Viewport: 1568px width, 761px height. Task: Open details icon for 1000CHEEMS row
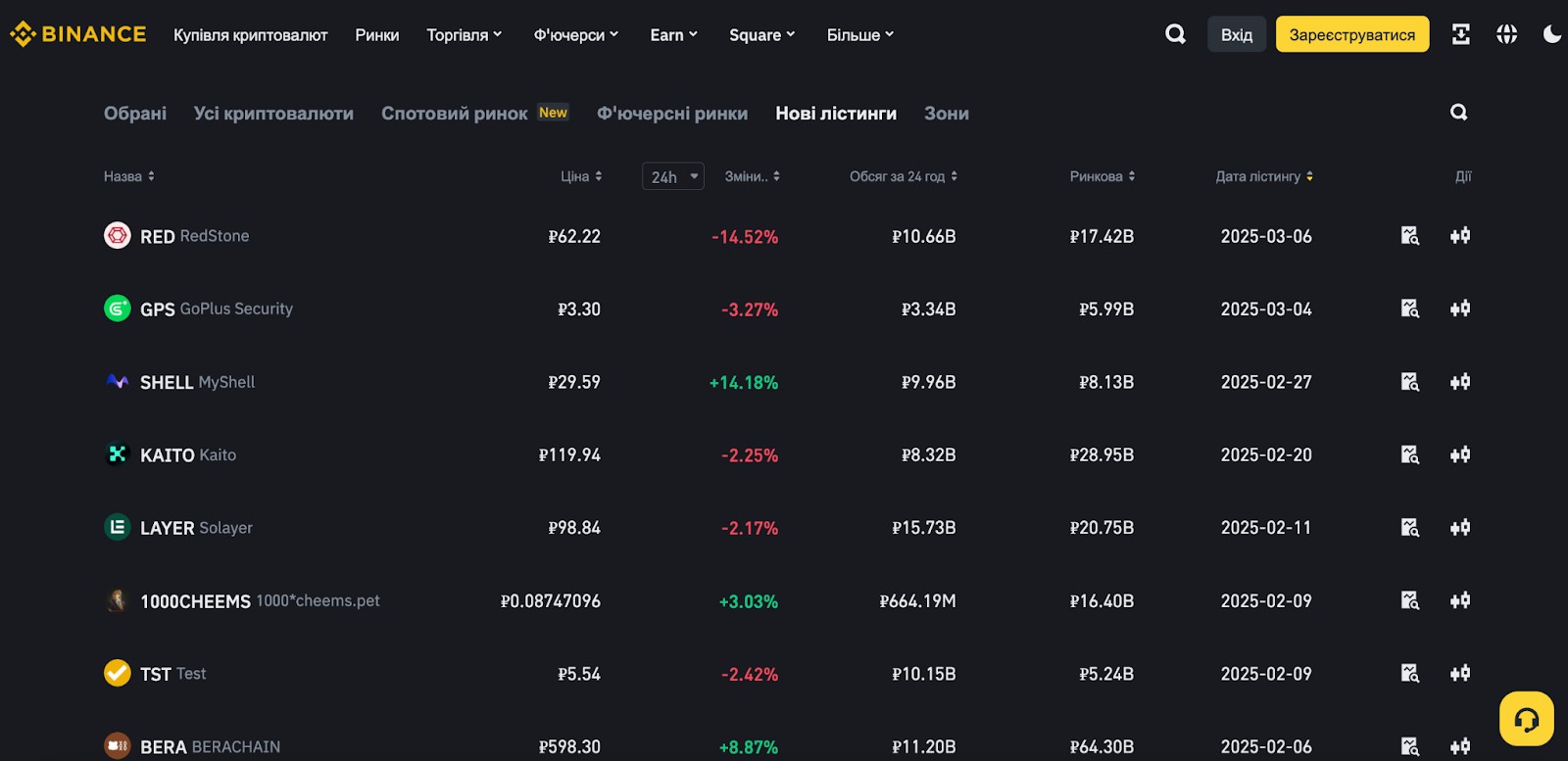[x=1409, y=600]
